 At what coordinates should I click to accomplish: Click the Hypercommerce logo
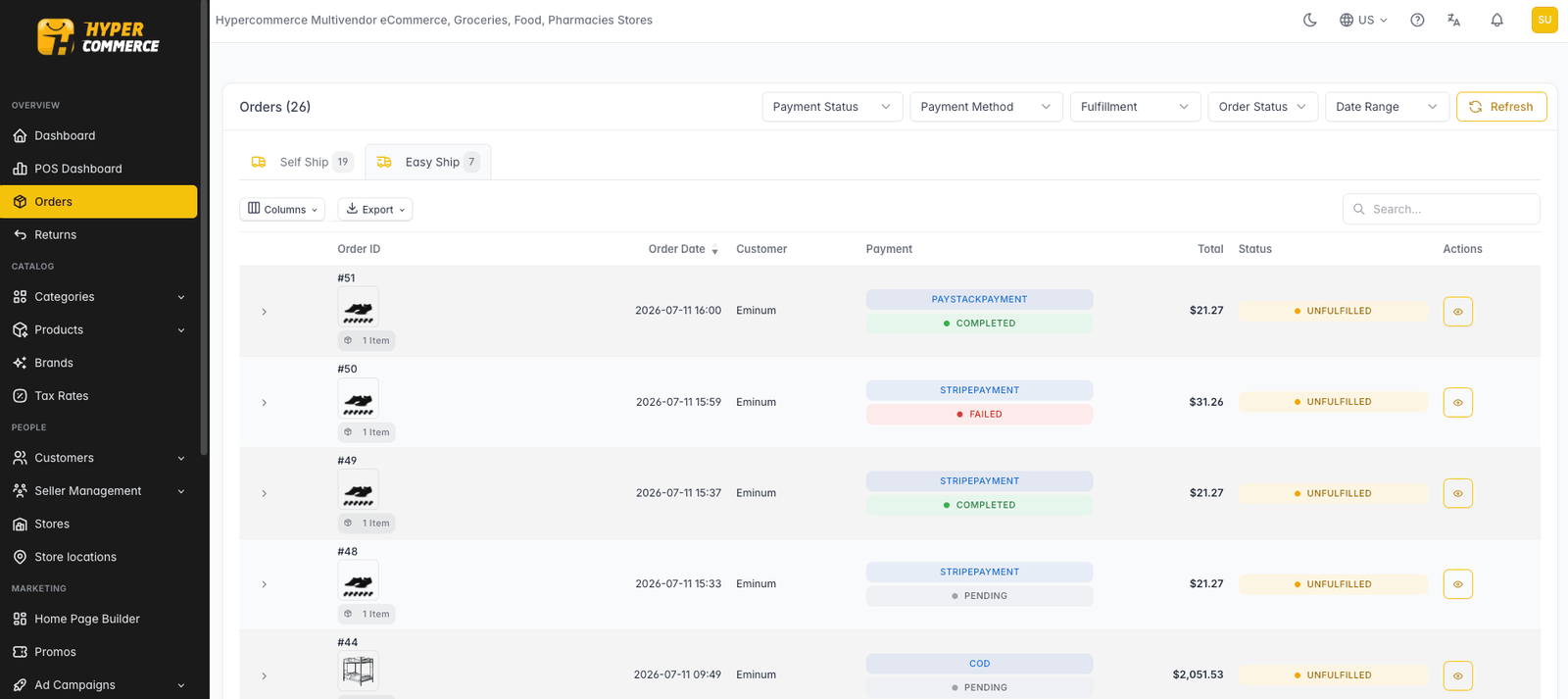tap(98, 37)
